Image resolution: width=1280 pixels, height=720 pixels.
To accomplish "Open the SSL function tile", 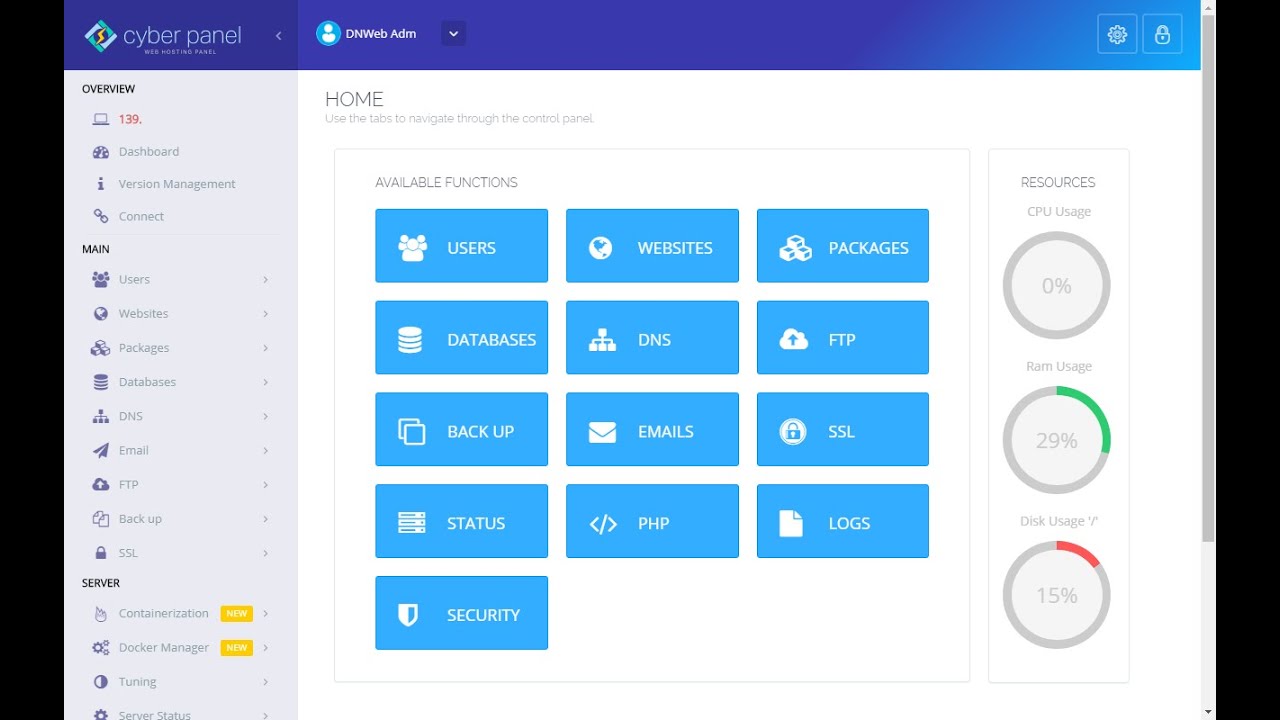I will click(843, 430).
